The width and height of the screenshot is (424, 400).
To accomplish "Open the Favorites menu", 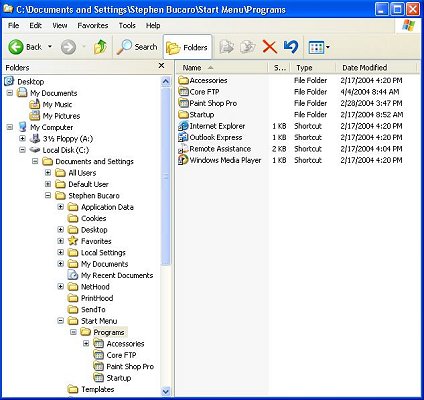I will [93, 25].
